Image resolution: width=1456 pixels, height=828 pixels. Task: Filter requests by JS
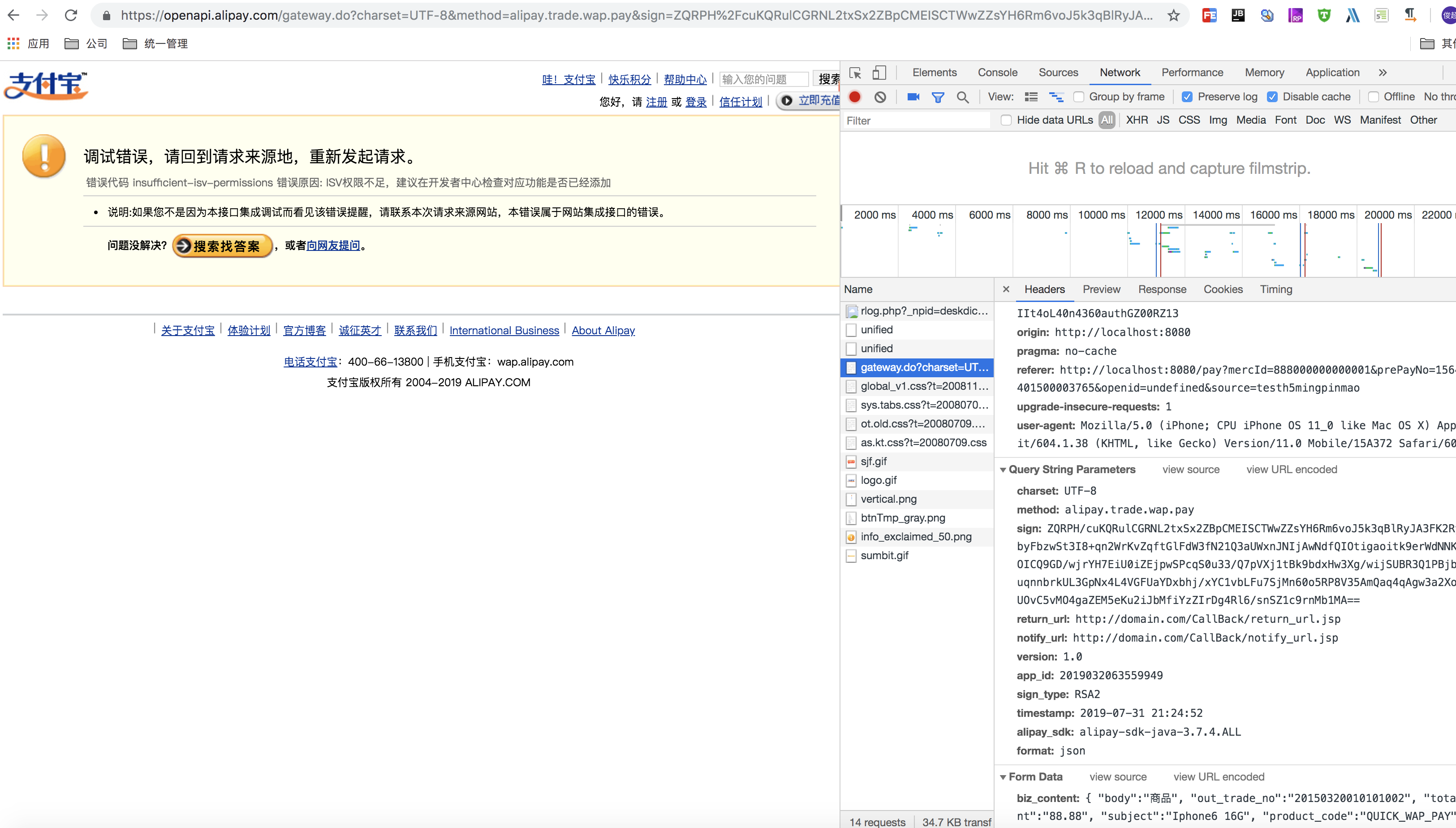point(1163,120)
